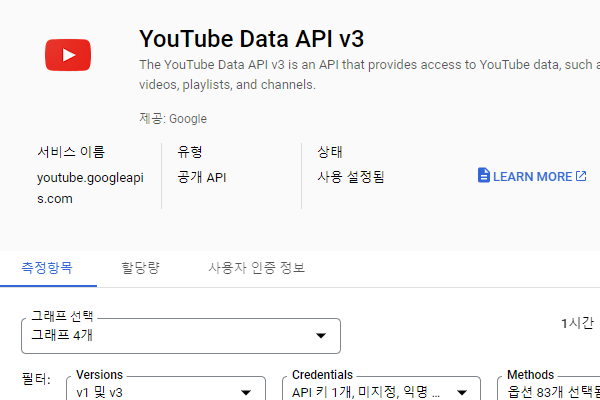Click the external link icon after LEARN MORE
This screenshot has height=400, width=600.
click(581, 176)
